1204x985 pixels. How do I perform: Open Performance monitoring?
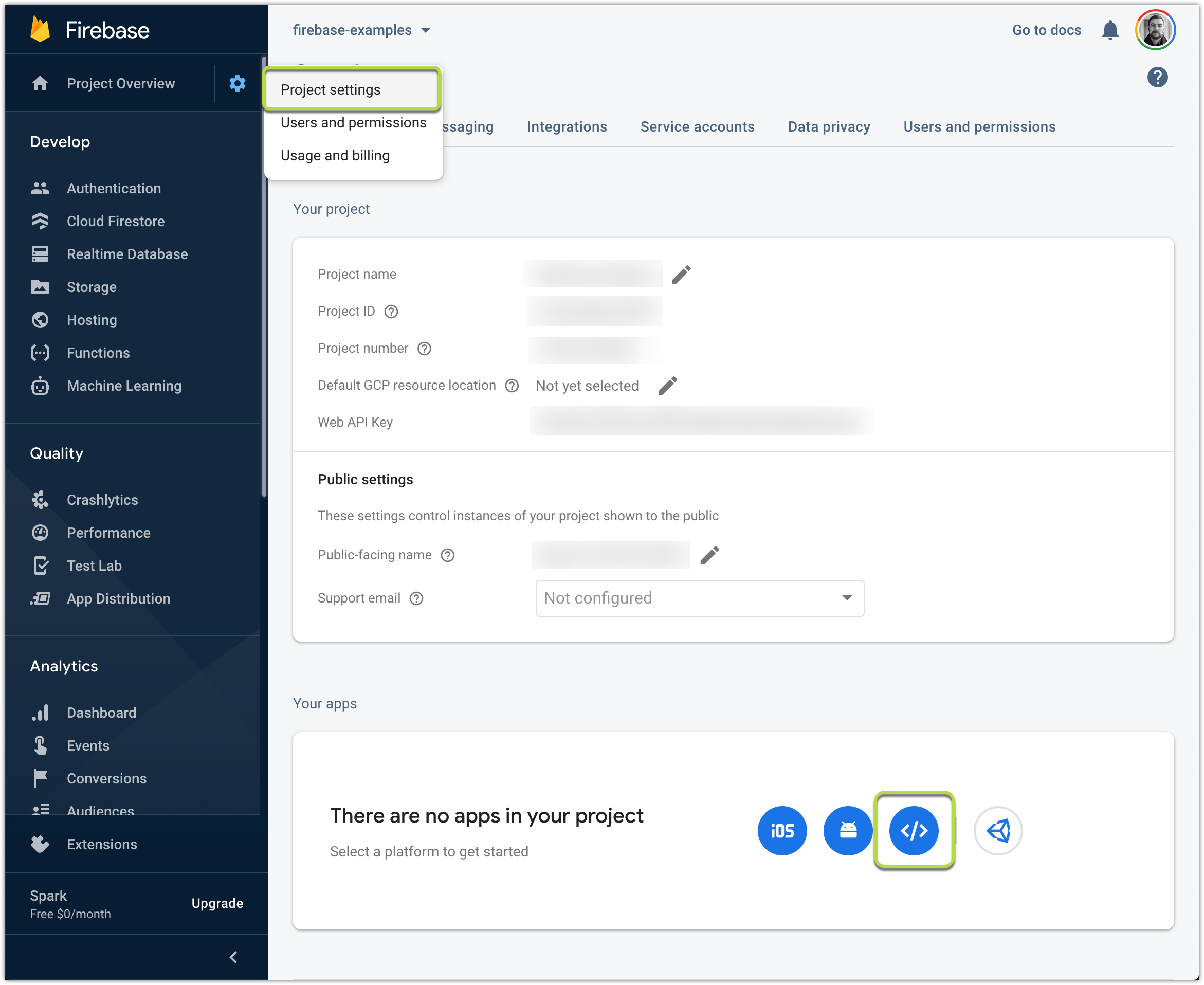click(108, 533)
